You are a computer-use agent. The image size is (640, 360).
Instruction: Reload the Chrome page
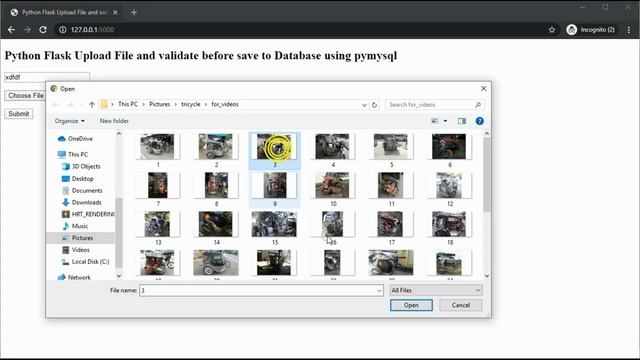pyautogui.click(x=43, y=30)
